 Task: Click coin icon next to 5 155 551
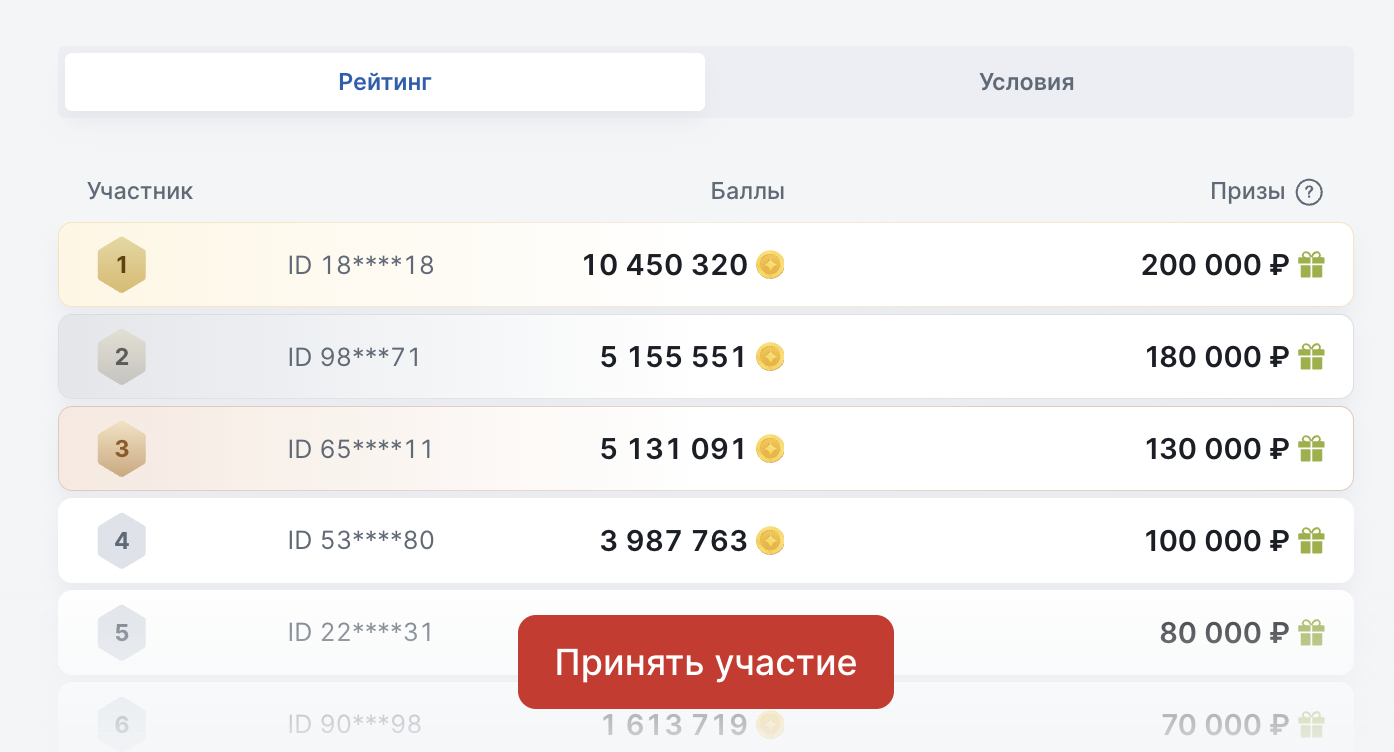tap(770, 357)
